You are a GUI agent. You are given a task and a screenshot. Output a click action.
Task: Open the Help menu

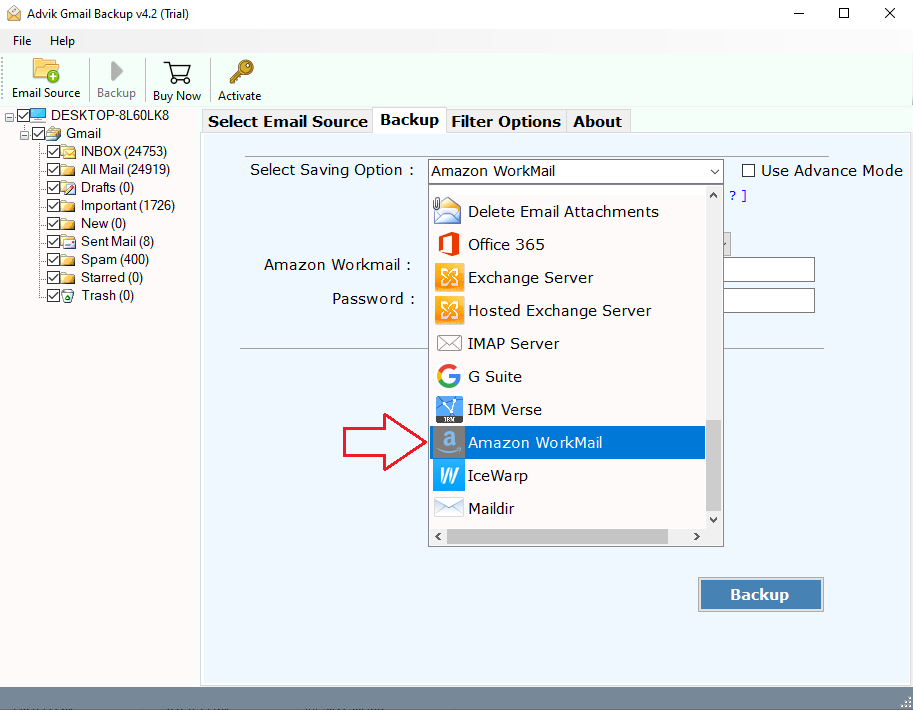point(62,41)
